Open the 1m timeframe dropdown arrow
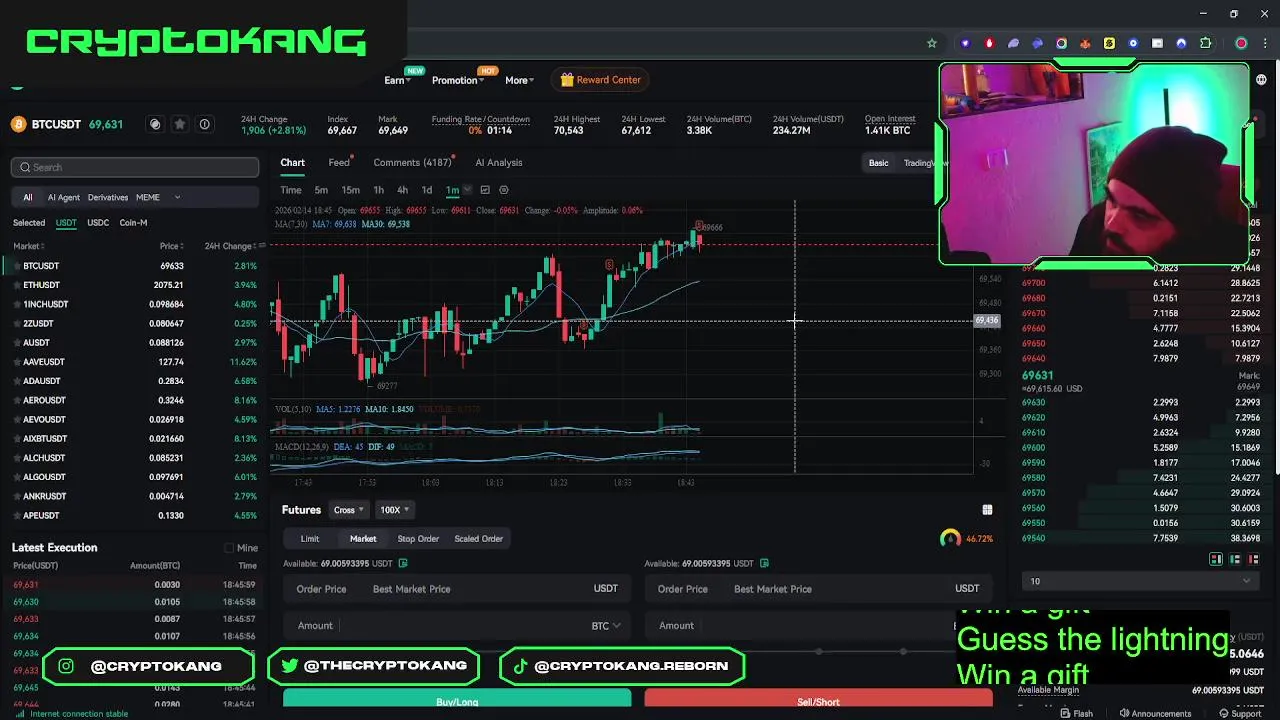Image resolution: width=1280 pixels, height=720 pixels. click(466, 190)
